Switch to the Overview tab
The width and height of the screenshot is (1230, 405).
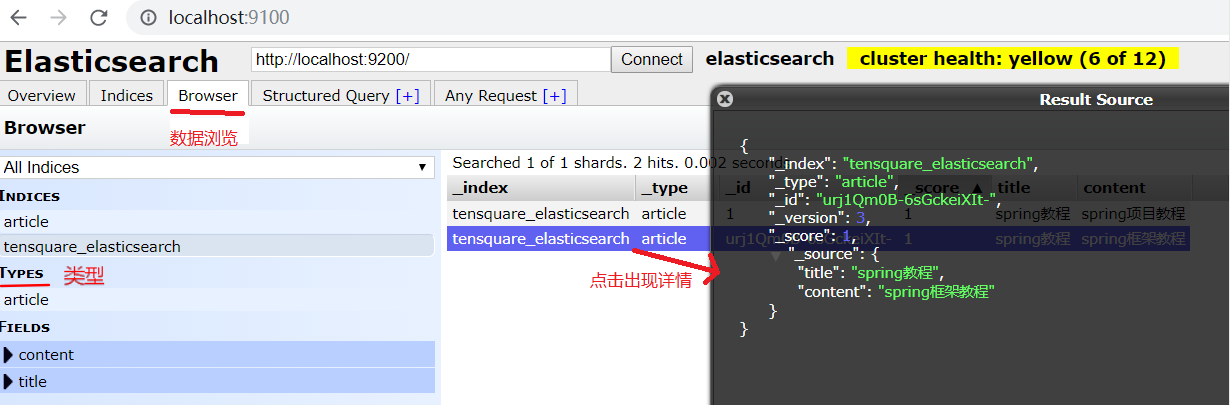click(42, 95)
